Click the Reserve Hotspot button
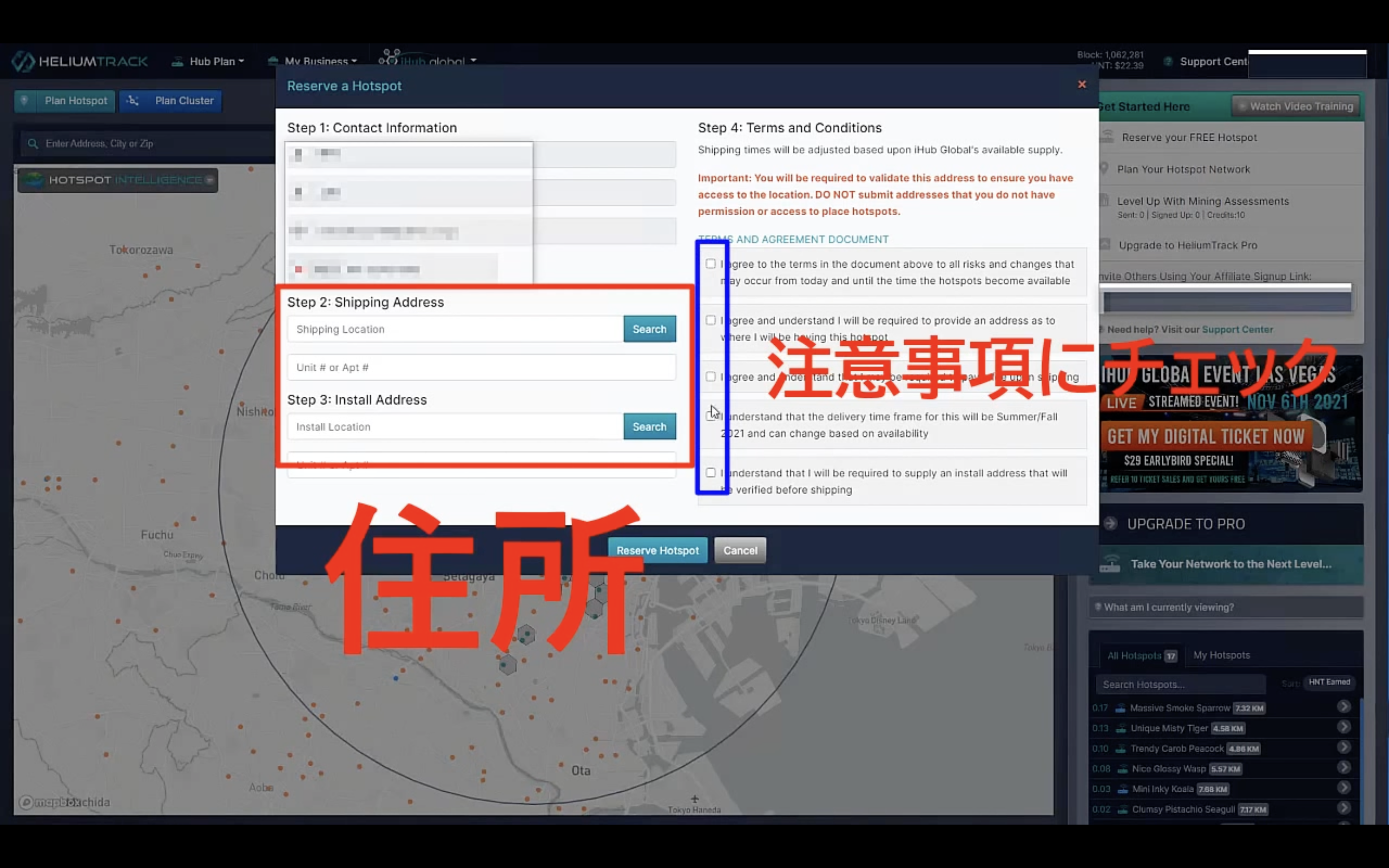Viewport: 1389px width, 868px height. point(658,551)
